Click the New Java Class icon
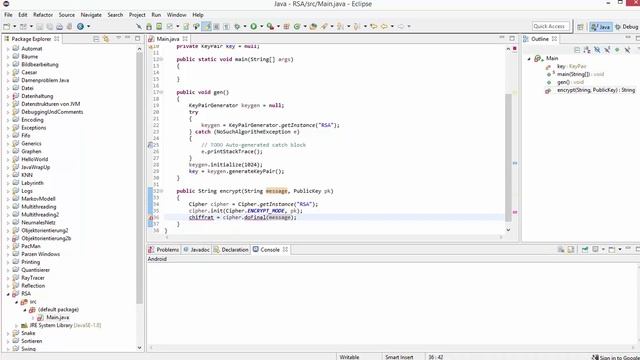Screen dimensions: 640x360 click(297, 27)
